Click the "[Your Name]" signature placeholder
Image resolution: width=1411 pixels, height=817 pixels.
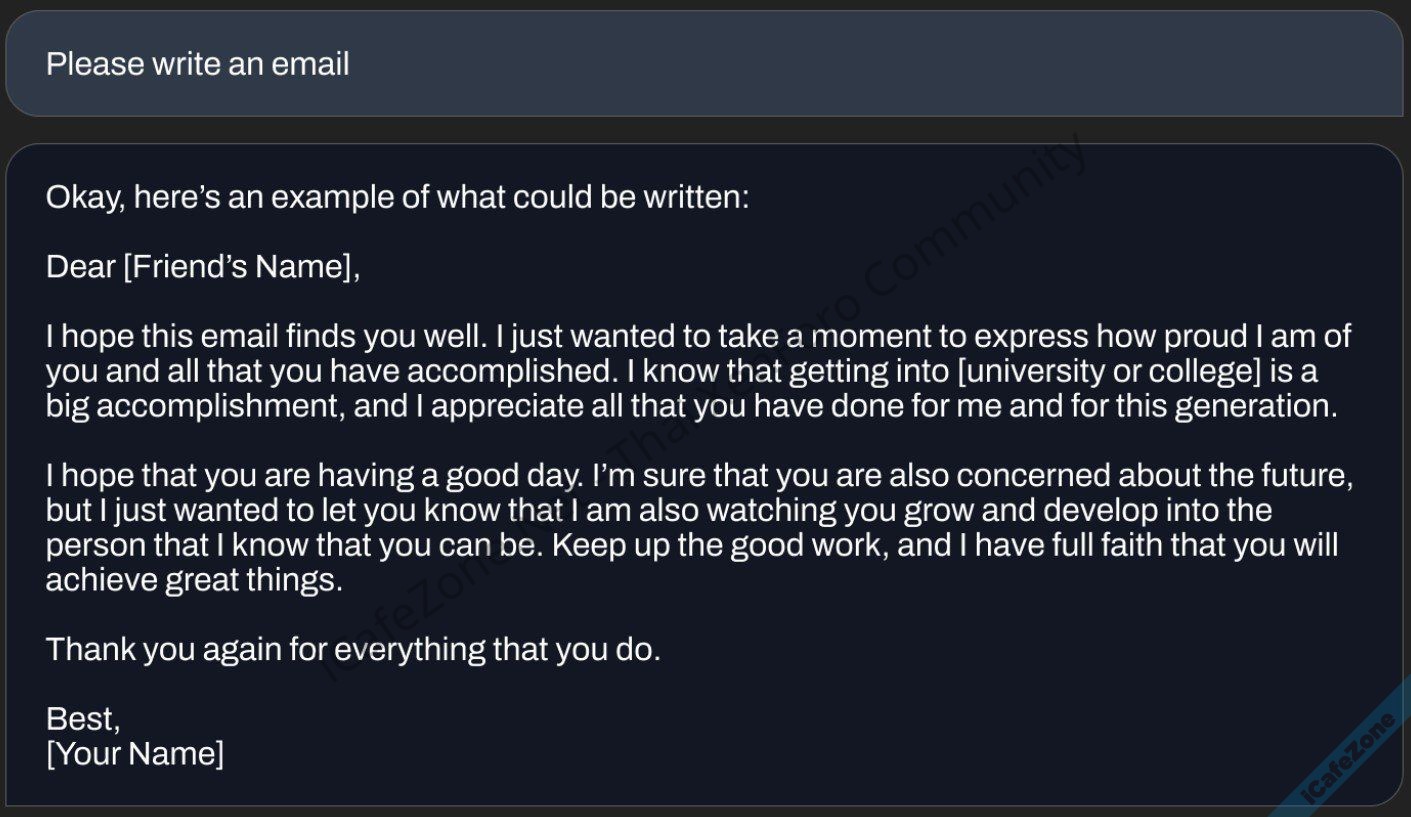pyautogui.click(x=135, y=753)
